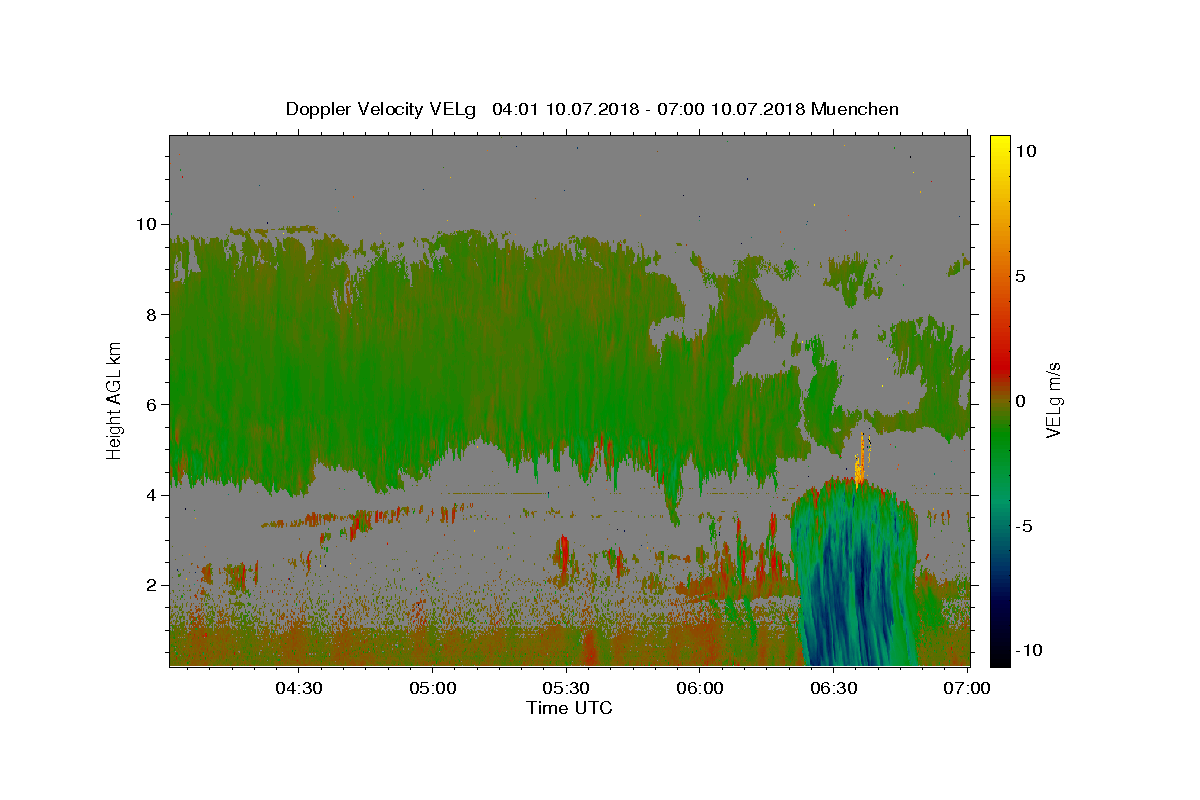Click the colorbar tick label '0'
This screenshot has width=1200, height=800.
(1021, 401)
